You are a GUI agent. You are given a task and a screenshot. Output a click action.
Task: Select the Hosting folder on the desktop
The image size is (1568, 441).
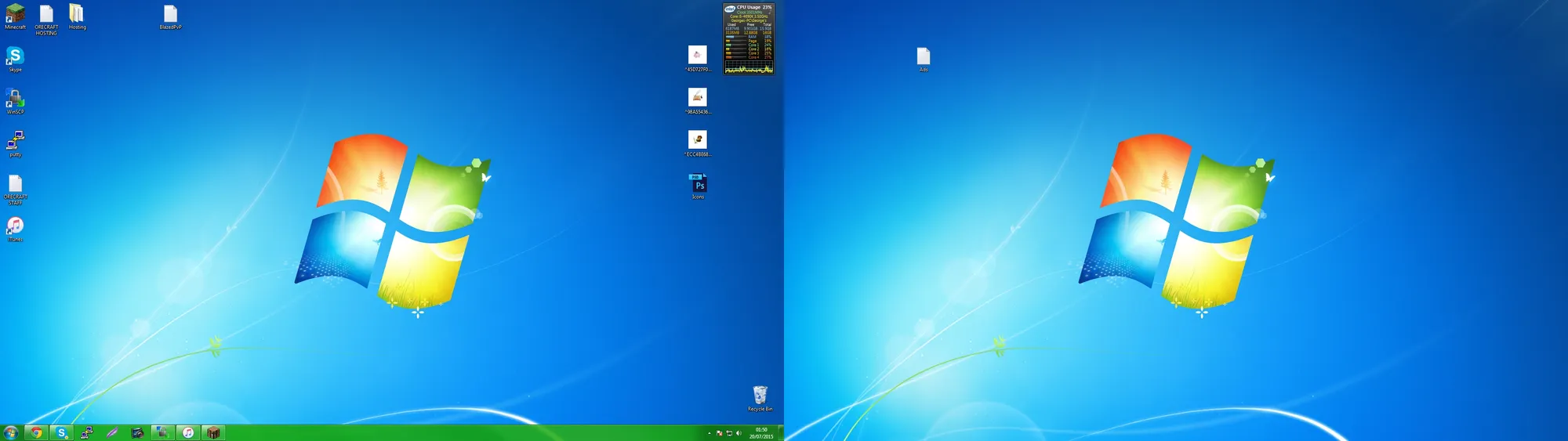(x=77, y=17)
